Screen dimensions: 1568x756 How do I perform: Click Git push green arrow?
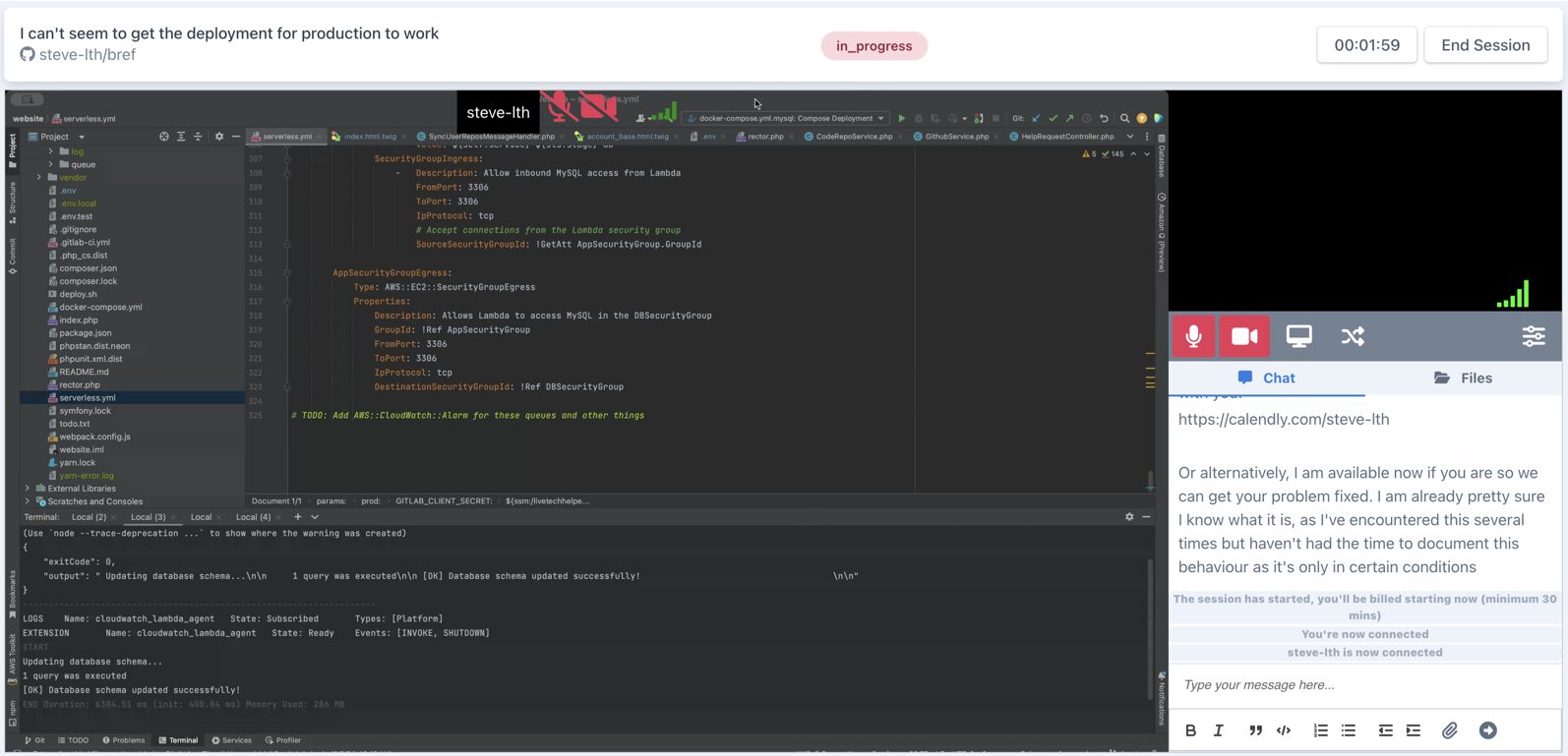[x=1069, y=118]
